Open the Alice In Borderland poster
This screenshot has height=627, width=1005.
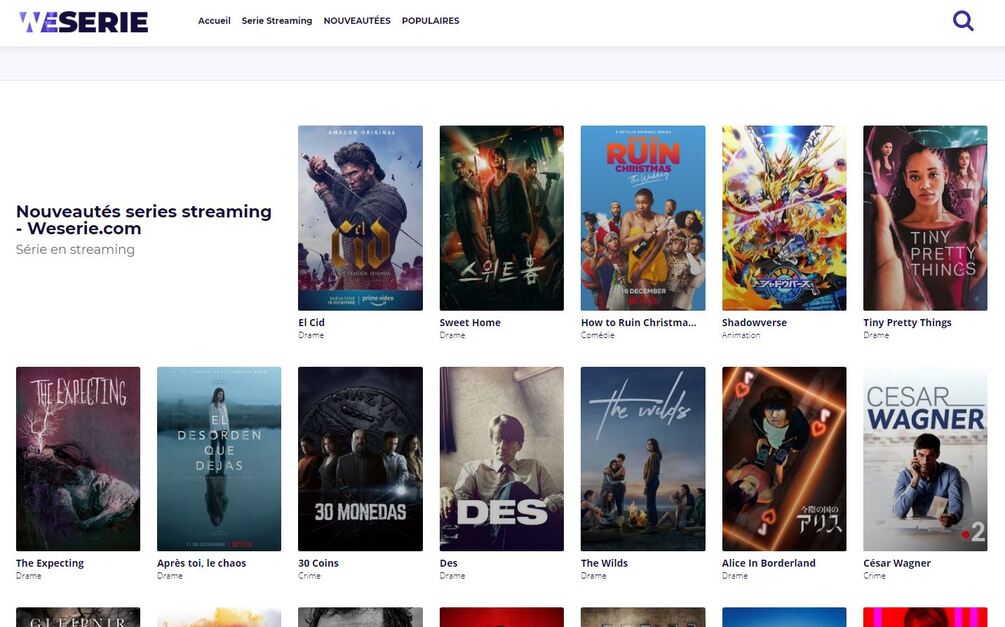(x=784, y=459)
